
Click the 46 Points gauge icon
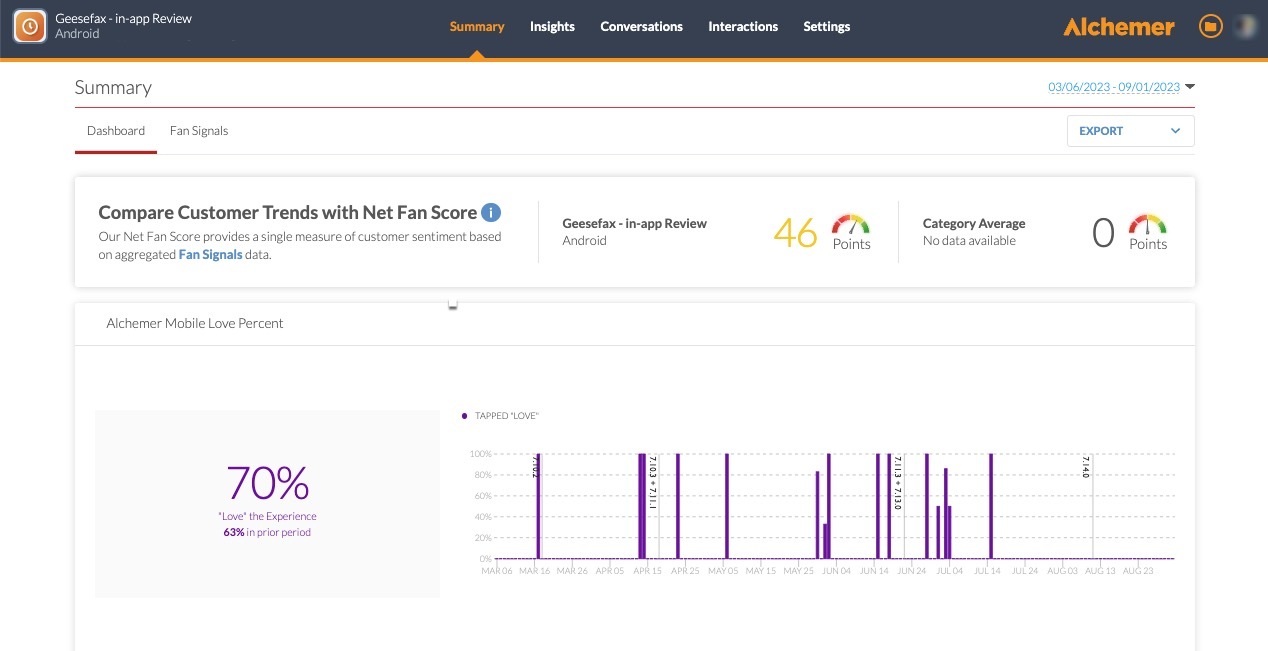click(x=851, y=224)
